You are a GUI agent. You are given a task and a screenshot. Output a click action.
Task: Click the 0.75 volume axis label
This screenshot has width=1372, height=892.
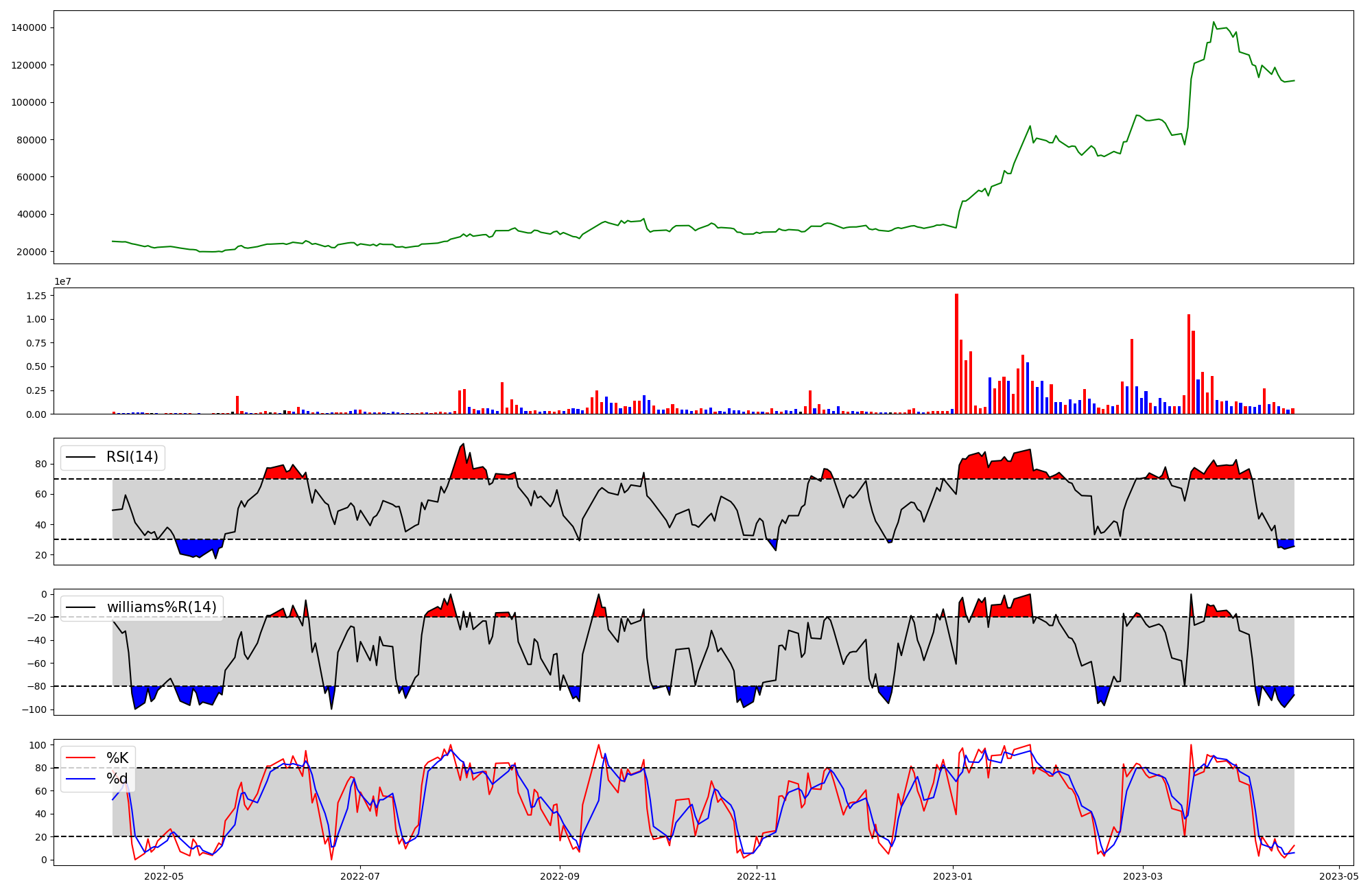36,343
